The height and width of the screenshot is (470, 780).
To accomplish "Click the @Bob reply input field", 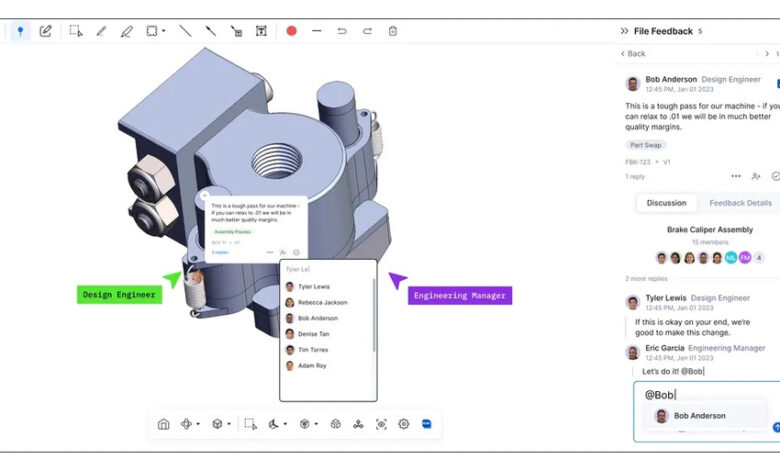I will pos(706,394).
